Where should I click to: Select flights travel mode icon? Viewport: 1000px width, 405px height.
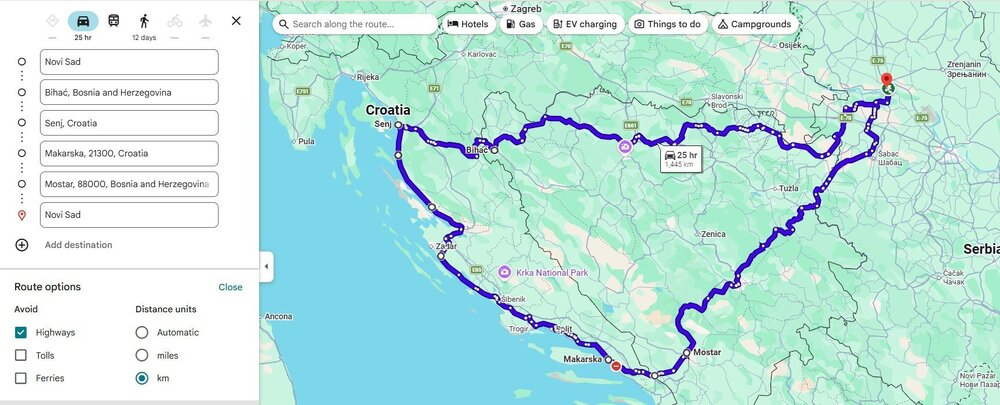point(205,21)
